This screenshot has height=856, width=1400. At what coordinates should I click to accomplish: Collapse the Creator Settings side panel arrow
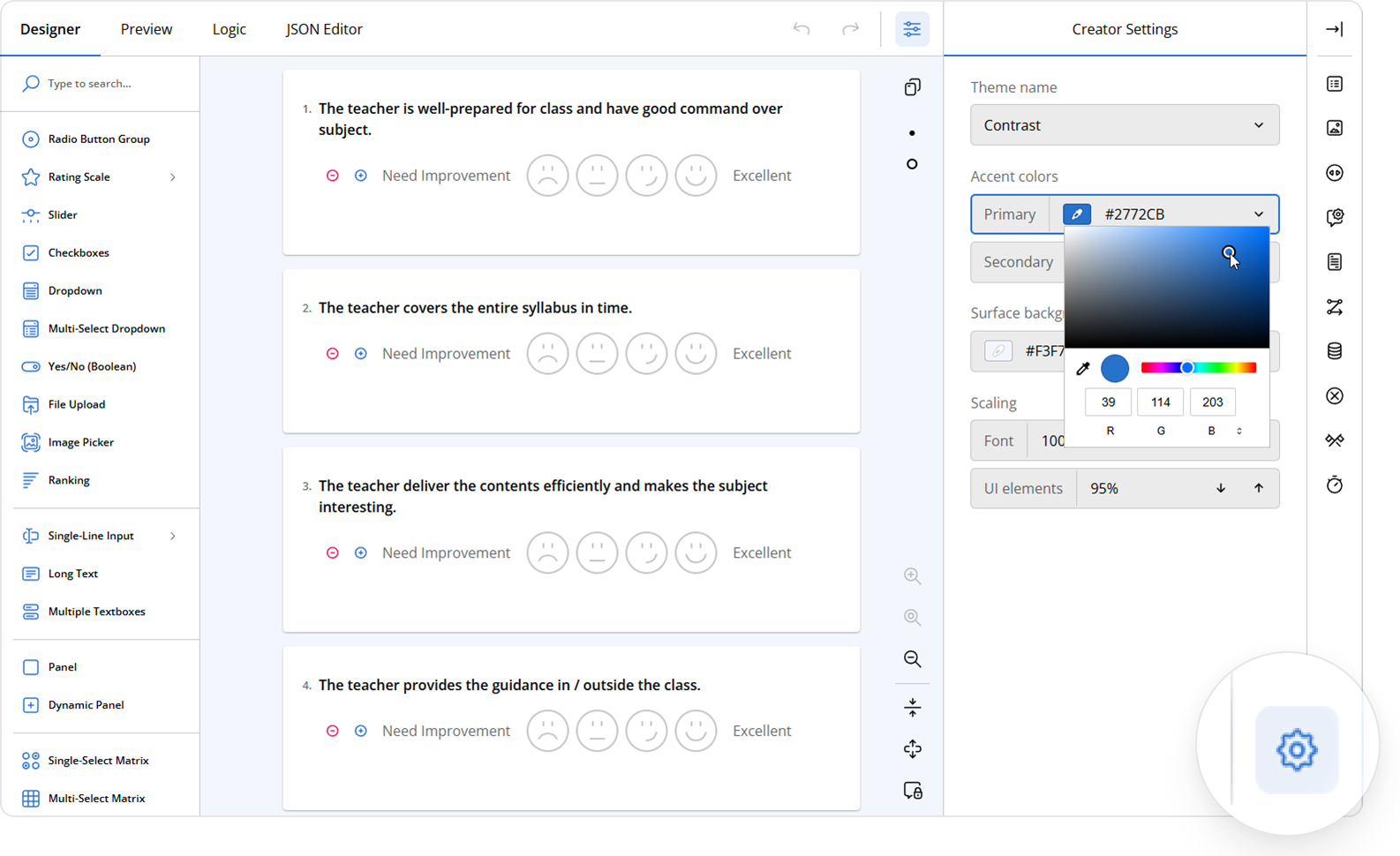point(1335,29)
